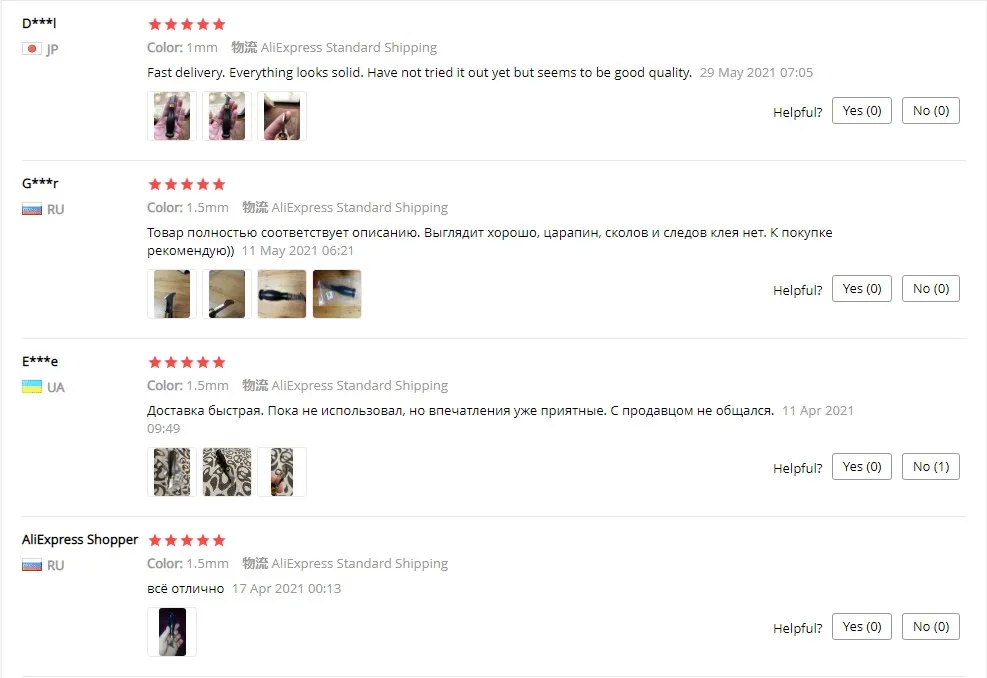Mark G***r's review as helpful Yes
Screen dimensions: 987x678
(x=861, y=289)
